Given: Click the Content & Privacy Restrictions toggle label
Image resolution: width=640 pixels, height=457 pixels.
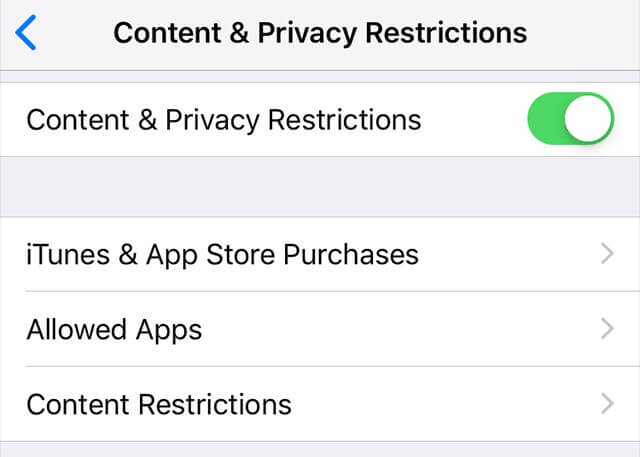Looking at the screenshot, I should click(223, 120).
